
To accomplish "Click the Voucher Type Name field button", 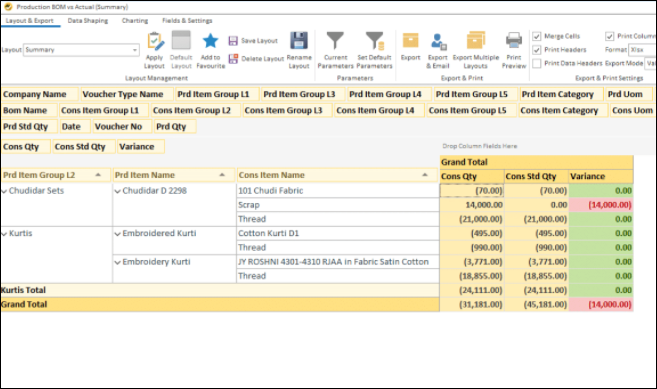I will click(x=127, y=94).
